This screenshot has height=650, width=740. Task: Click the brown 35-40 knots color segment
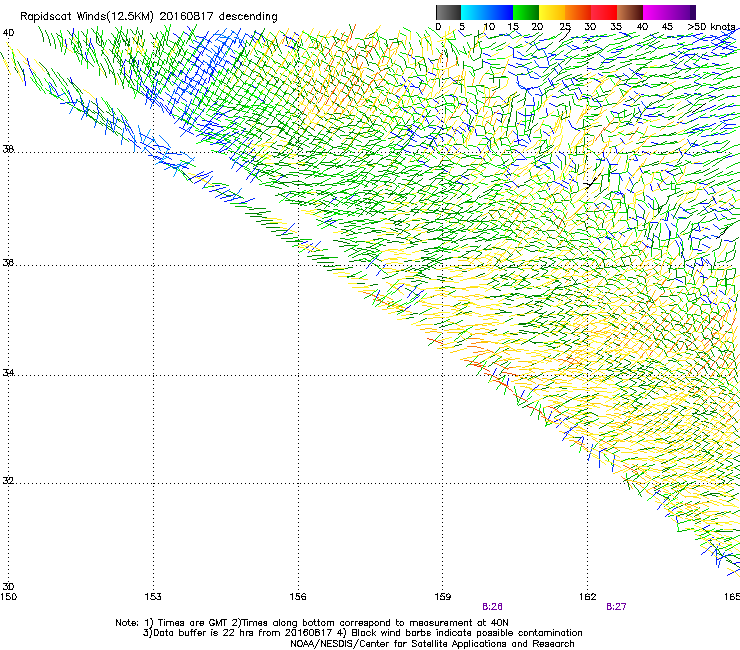[630, 12]
